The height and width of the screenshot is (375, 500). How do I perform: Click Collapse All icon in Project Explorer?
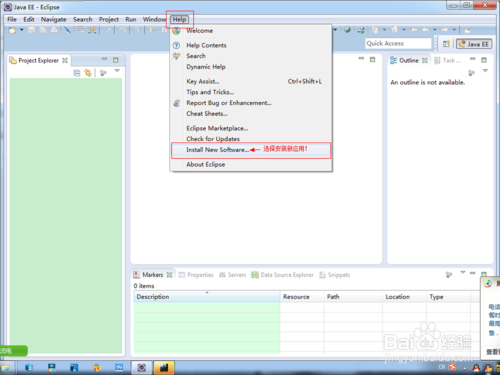click(x=77, y=73)
